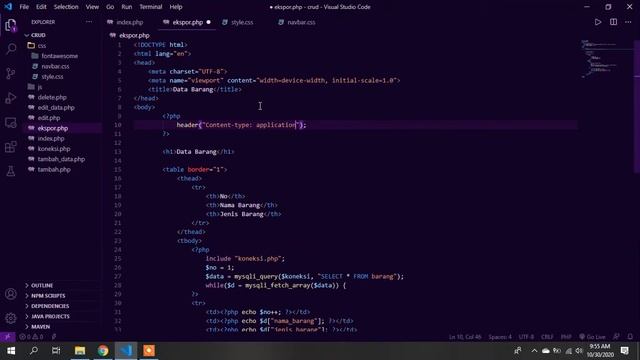Split the editor to the right
This screenshot has width=640, height=360.
(x=613, y=22)
